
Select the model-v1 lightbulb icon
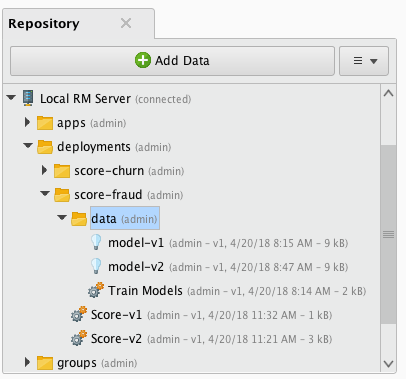(x=96, y=242)
